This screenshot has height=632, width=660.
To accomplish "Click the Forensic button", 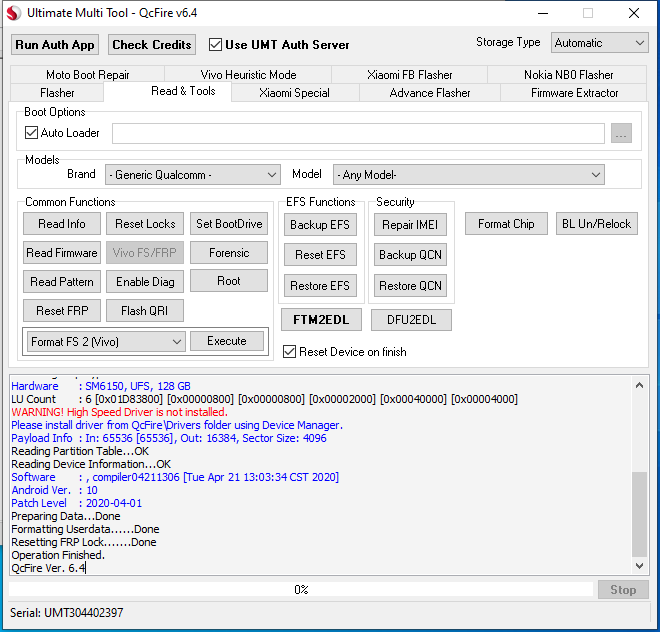I will 229,253.
